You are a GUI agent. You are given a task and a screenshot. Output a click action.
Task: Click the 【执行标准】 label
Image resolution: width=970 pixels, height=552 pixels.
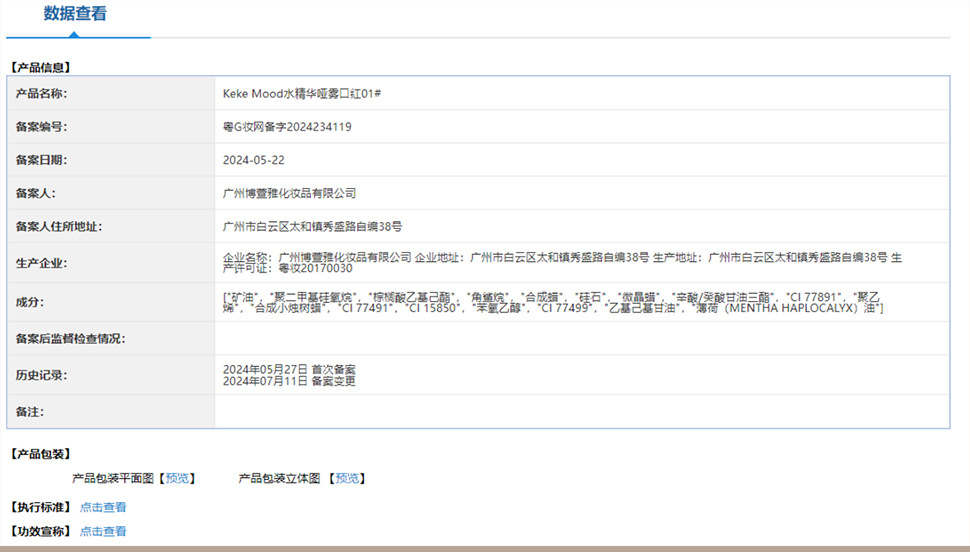click(41, 507)
